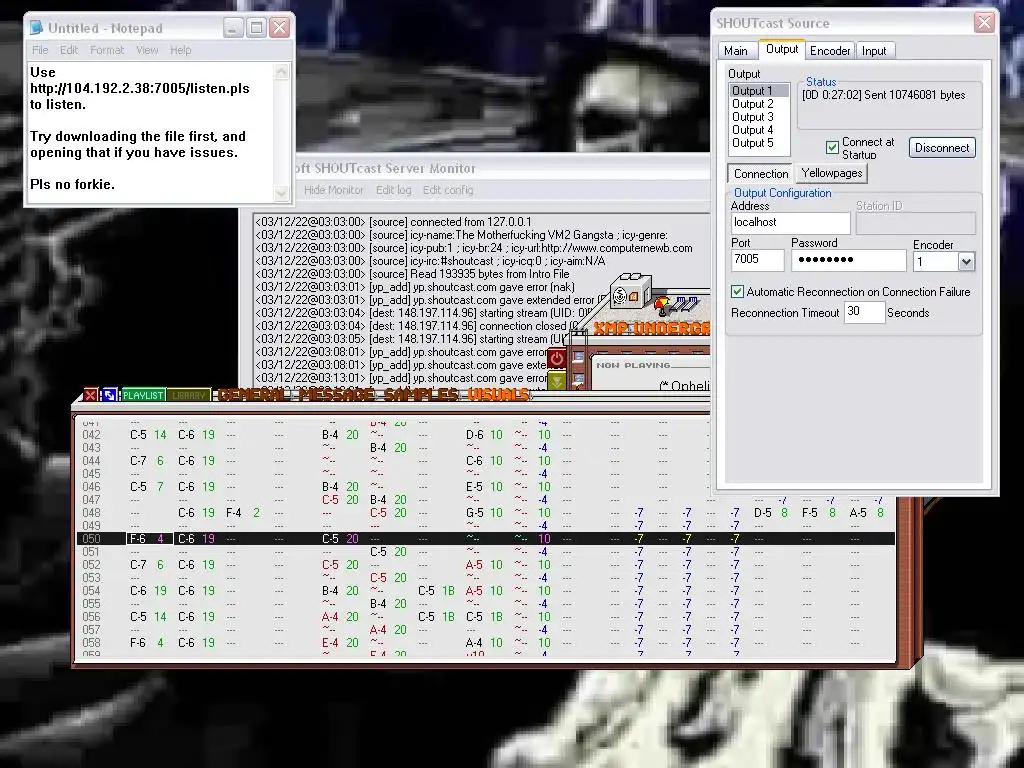Click Notepad scrollbar up arrow
Screen dimensions: 1024x768
click(281, 71)
